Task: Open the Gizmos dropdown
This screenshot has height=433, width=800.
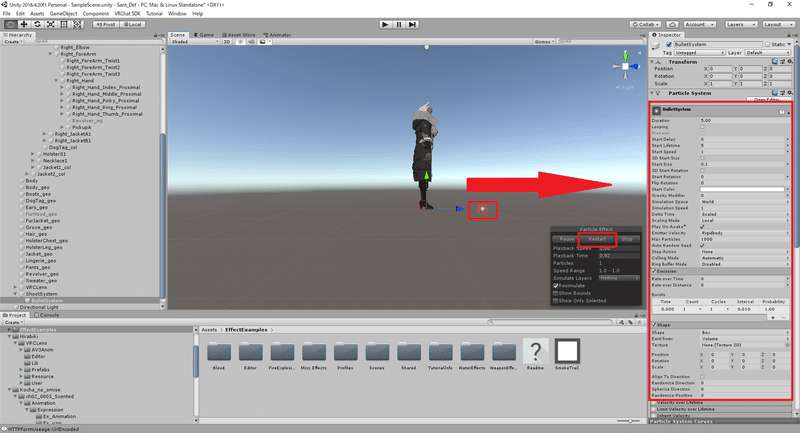Action: (544, 42)
